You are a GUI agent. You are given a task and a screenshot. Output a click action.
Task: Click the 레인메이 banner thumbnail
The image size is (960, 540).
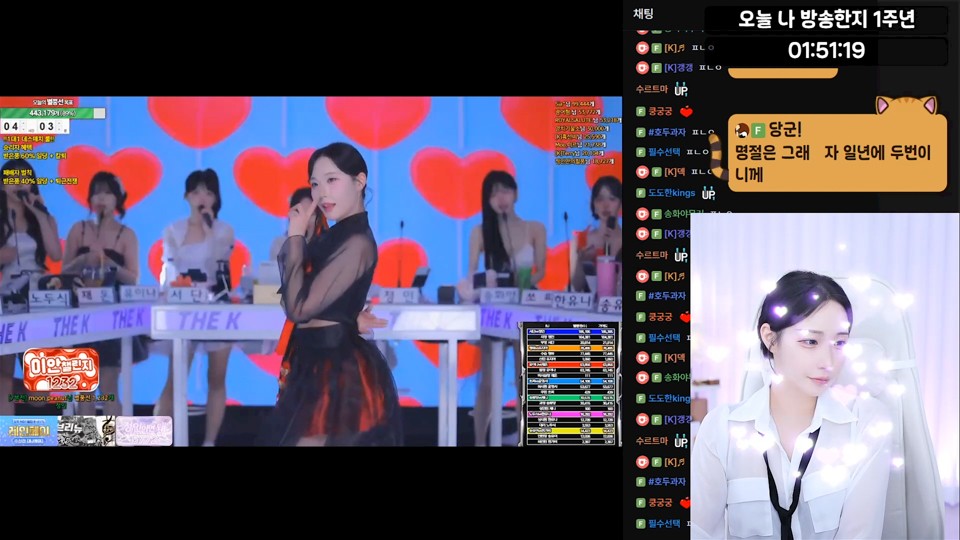coord(27,430)
